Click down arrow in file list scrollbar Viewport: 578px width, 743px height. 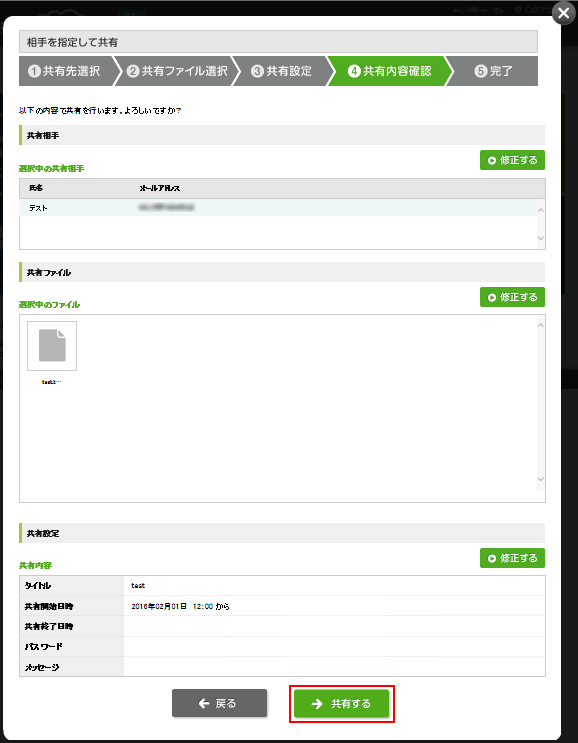541,479
